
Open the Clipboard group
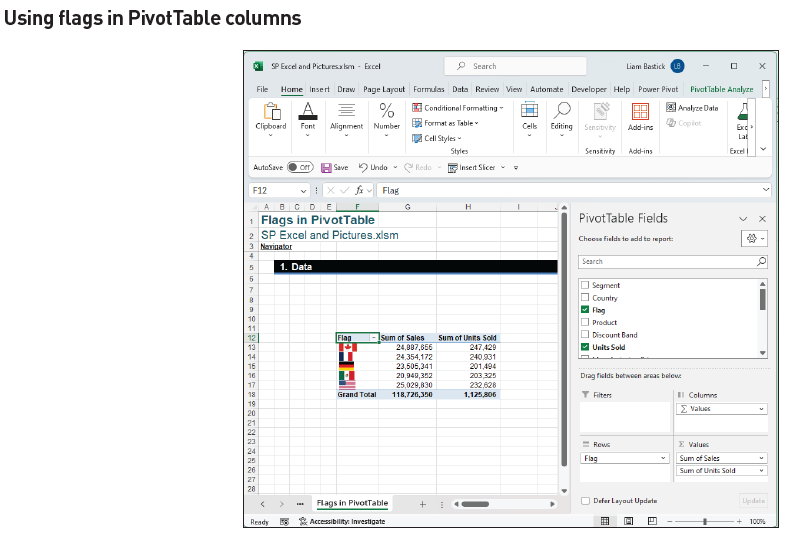click(x=271, y=119)
